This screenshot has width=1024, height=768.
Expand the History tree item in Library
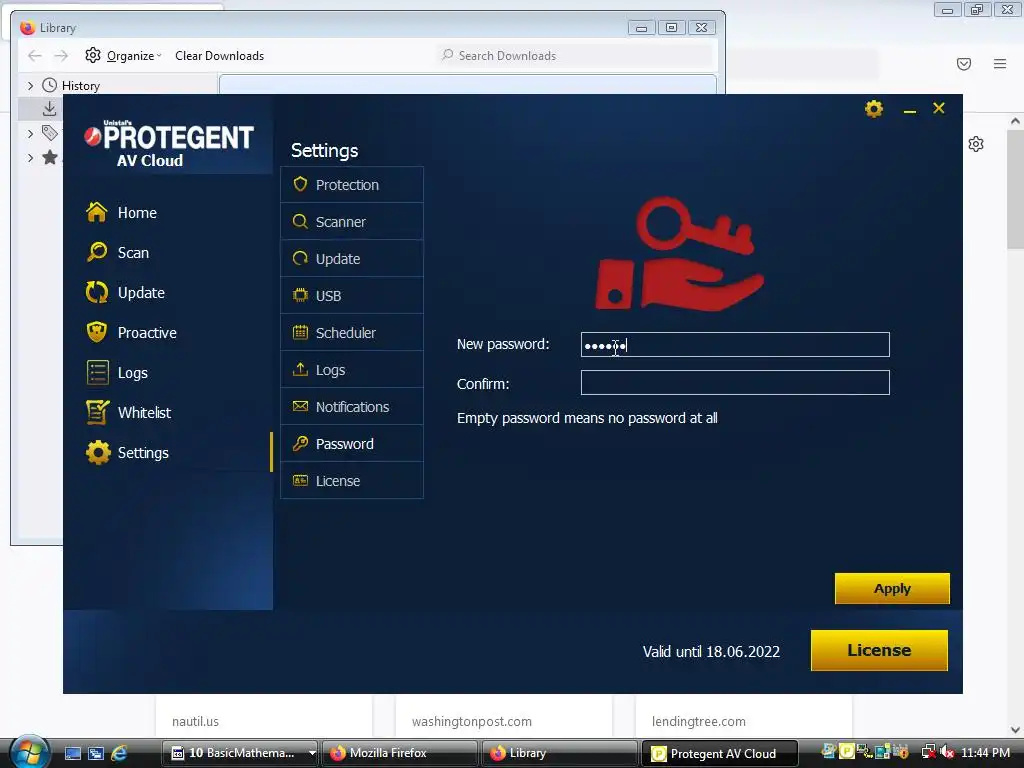tap(30, 86)
